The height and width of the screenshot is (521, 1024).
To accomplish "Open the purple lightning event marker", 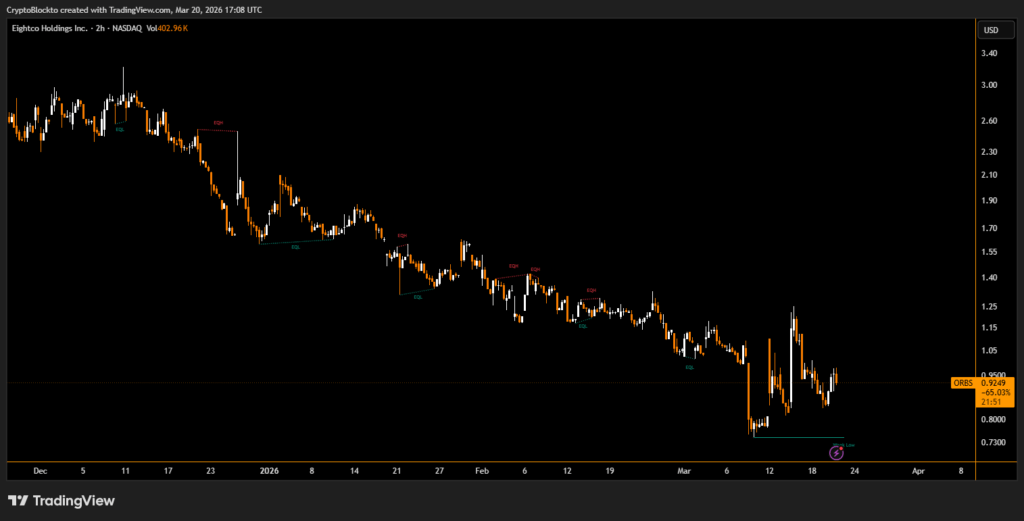I will [x=836, y=453].
